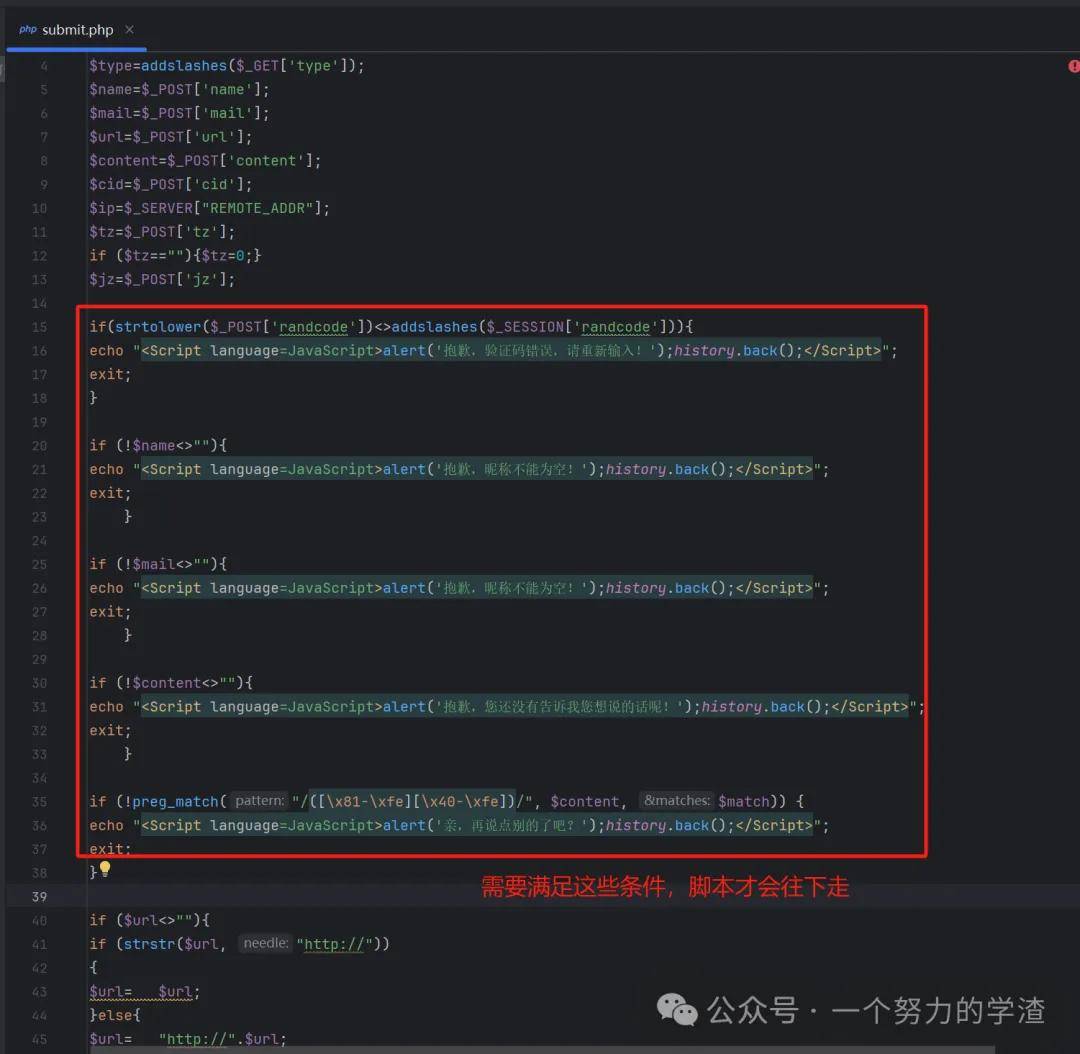The height and width of the screenshot is (1054, 1080).
Task: Click gutter line number 15
Action: [39, 327]
